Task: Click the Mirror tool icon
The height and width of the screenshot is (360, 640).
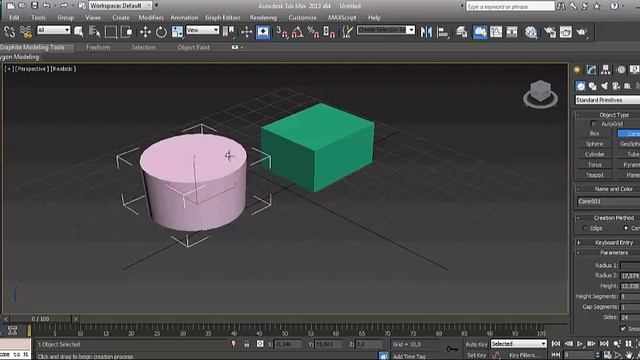Action: 426,32
